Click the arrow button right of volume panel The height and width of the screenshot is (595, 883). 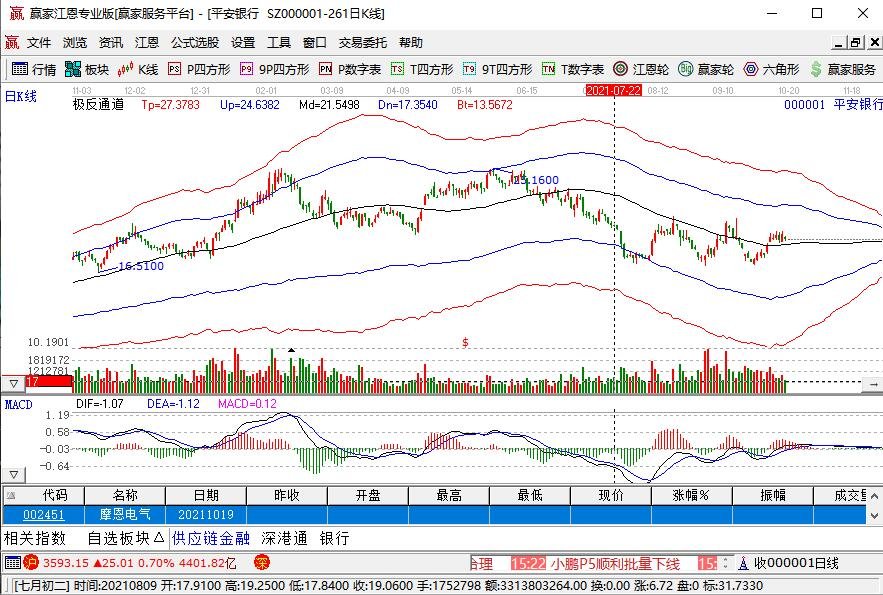click(874, 384)
